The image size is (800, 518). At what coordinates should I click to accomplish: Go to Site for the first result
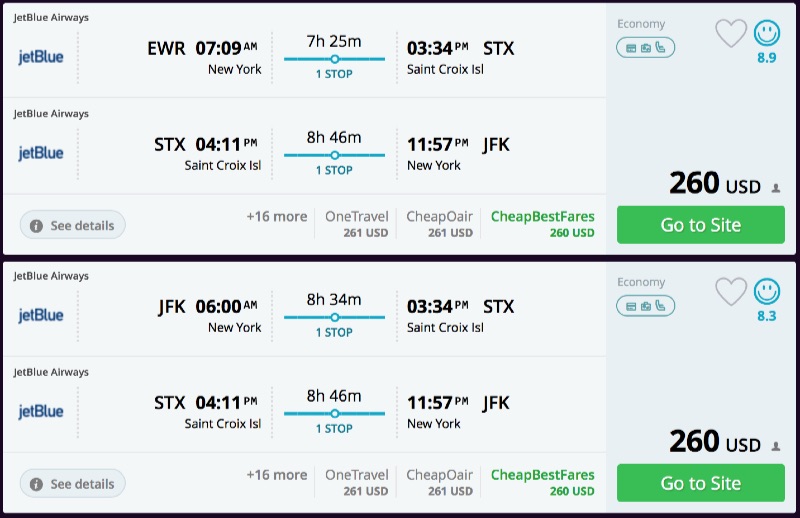[x=700, y=225]
